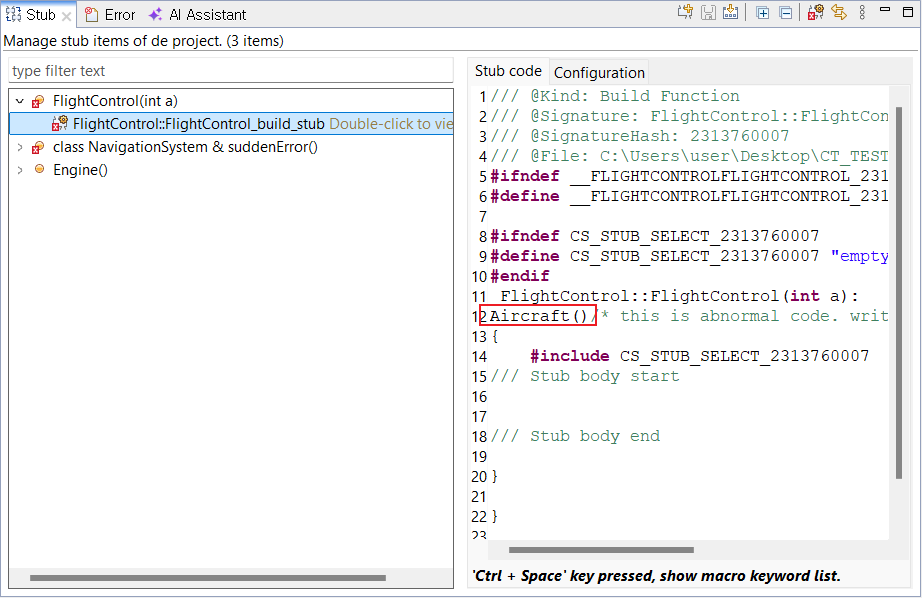Switch to the Configuration tab
This screenshot has height=598, width=922.
(599, 72)
